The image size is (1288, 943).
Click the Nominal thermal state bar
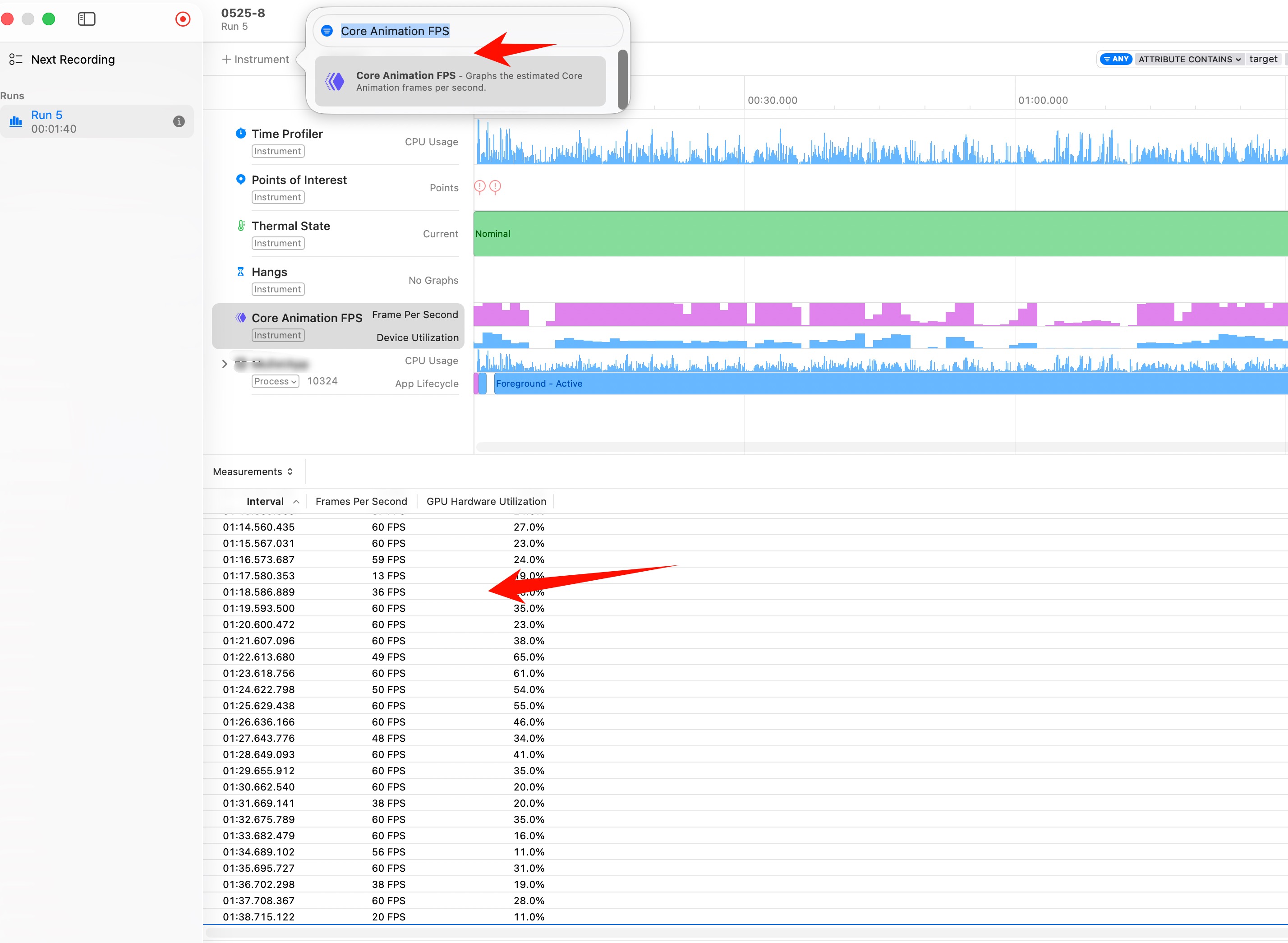(881, 234)
